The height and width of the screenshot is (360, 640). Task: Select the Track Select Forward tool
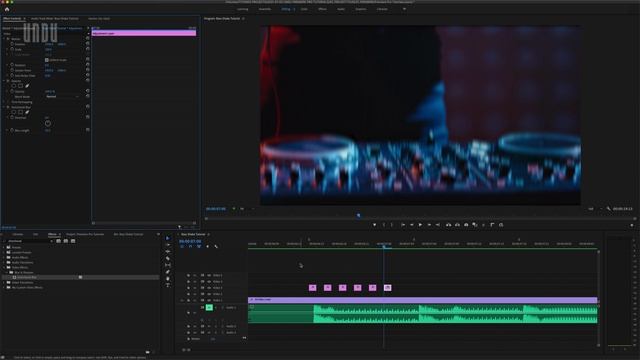point(168,245)
